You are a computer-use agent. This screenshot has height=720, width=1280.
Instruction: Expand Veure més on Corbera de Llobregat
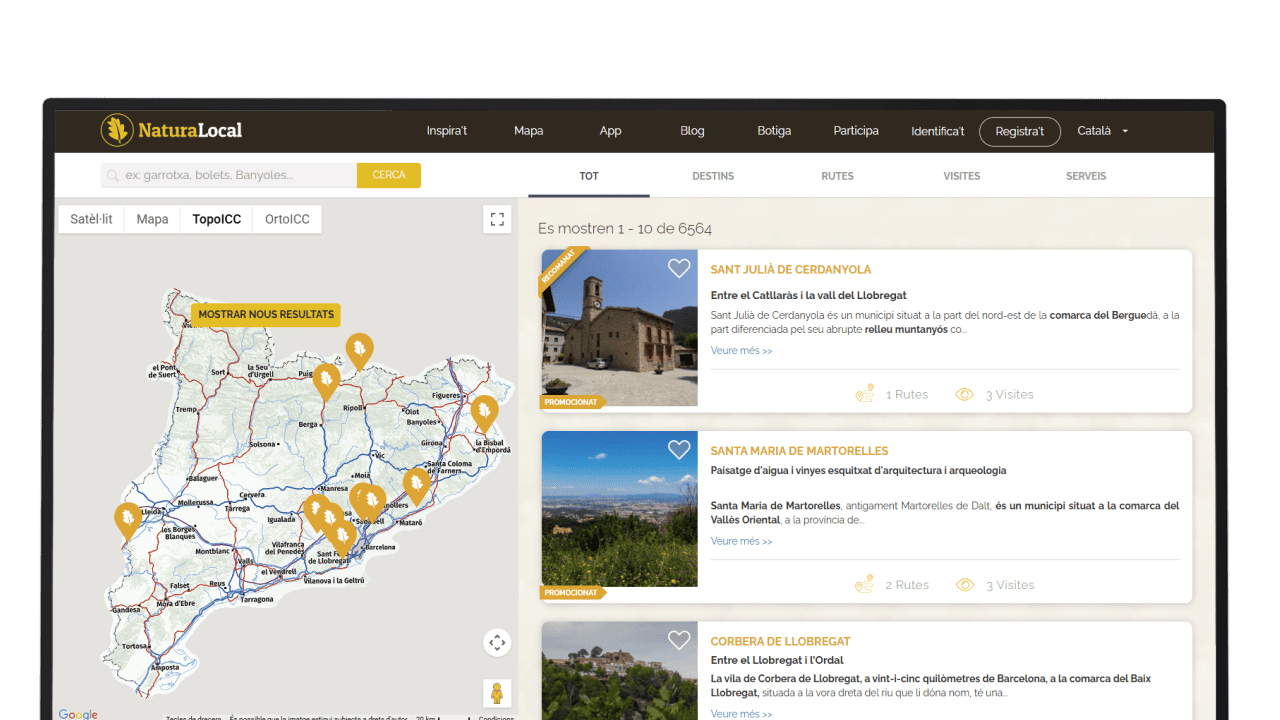(741, 713)
